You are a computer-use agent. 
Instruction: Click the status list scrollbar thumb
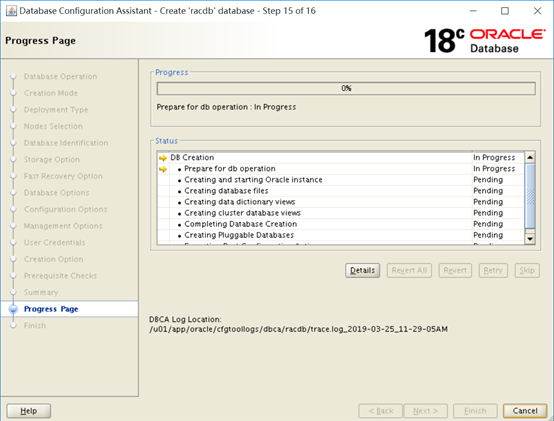click(x=530, y=196)
